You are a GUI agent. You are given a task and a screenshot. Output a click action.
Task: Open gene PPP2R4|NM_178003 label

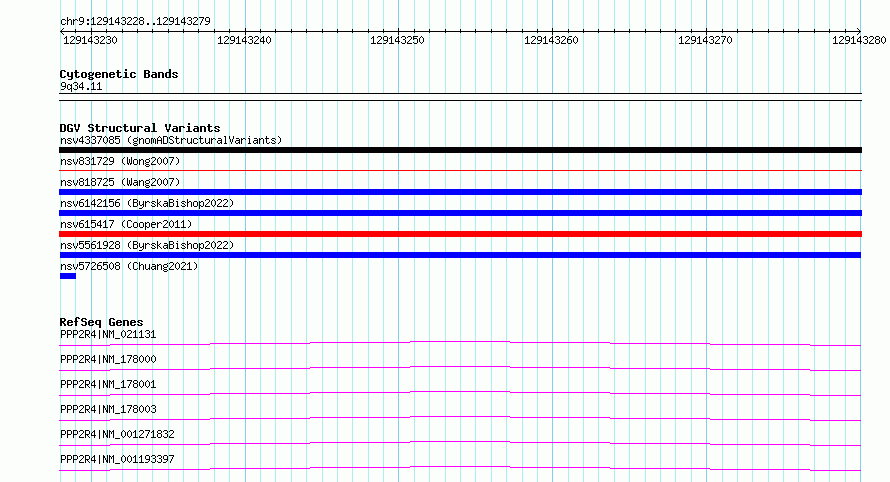coord(108,409)
